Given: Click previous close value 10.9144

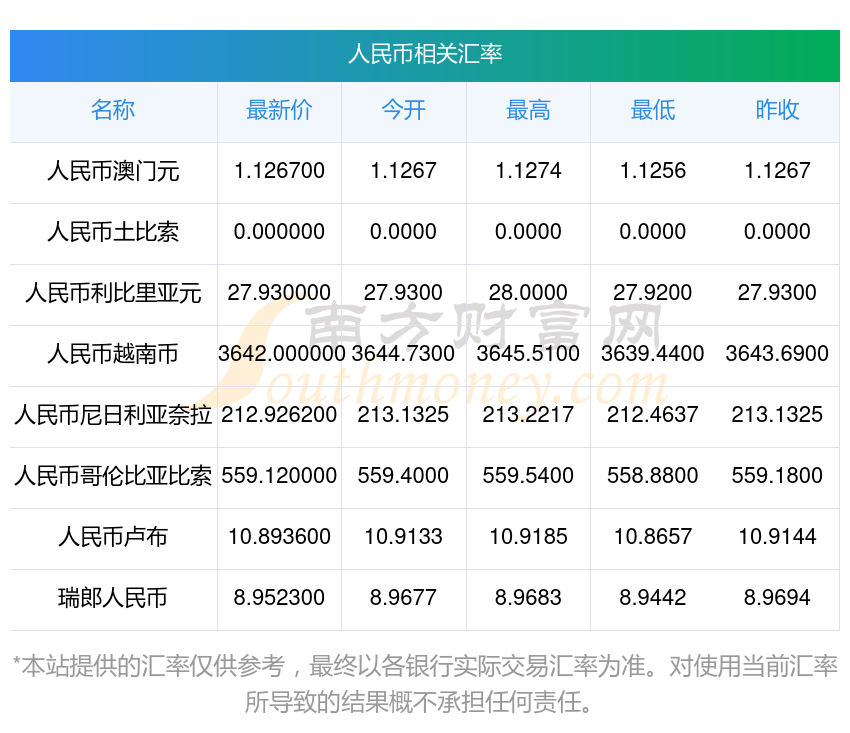Looking at the screenshot, I should [x=777, y=537].
